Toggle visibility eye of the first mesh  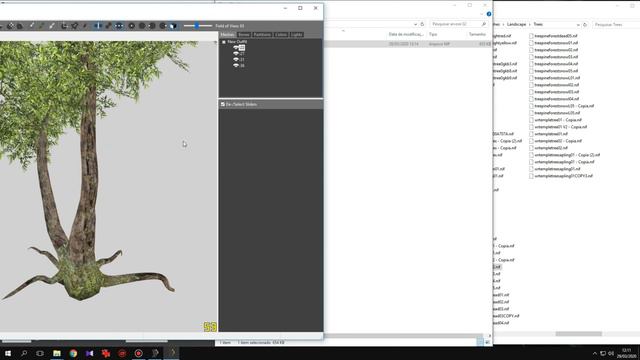tap(236, 48)
